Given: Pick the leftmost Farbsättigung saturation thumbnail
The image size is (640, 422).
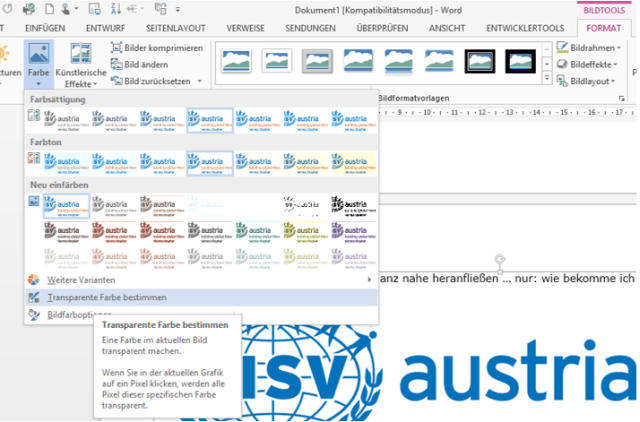Looking at the screenshot, I should tap(66, 119).
